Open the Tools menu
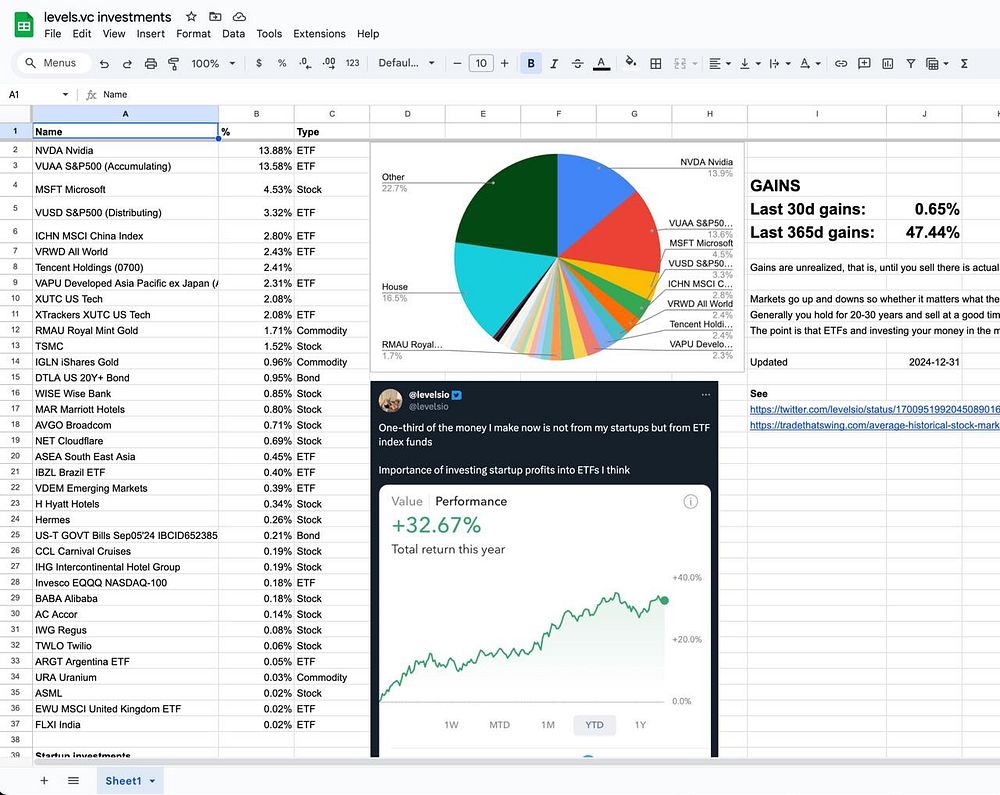The height and width of the screenshot is (795, 1000). click(x=269, y=34)
